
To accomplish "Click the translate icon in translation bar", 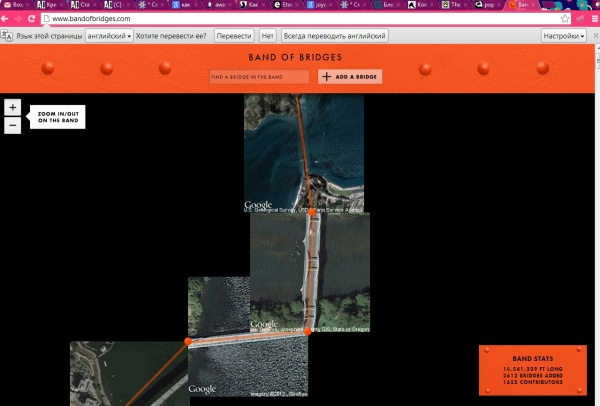I will [x=7, y=36].
